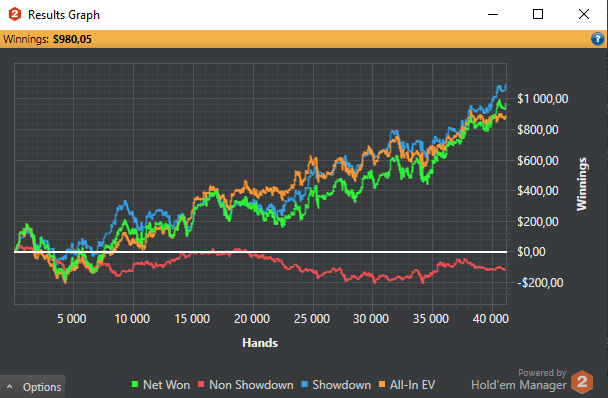Viewport: 608px width, 398px height.
Task: Click the Hands axis title
Action: (x=260, y=343)
